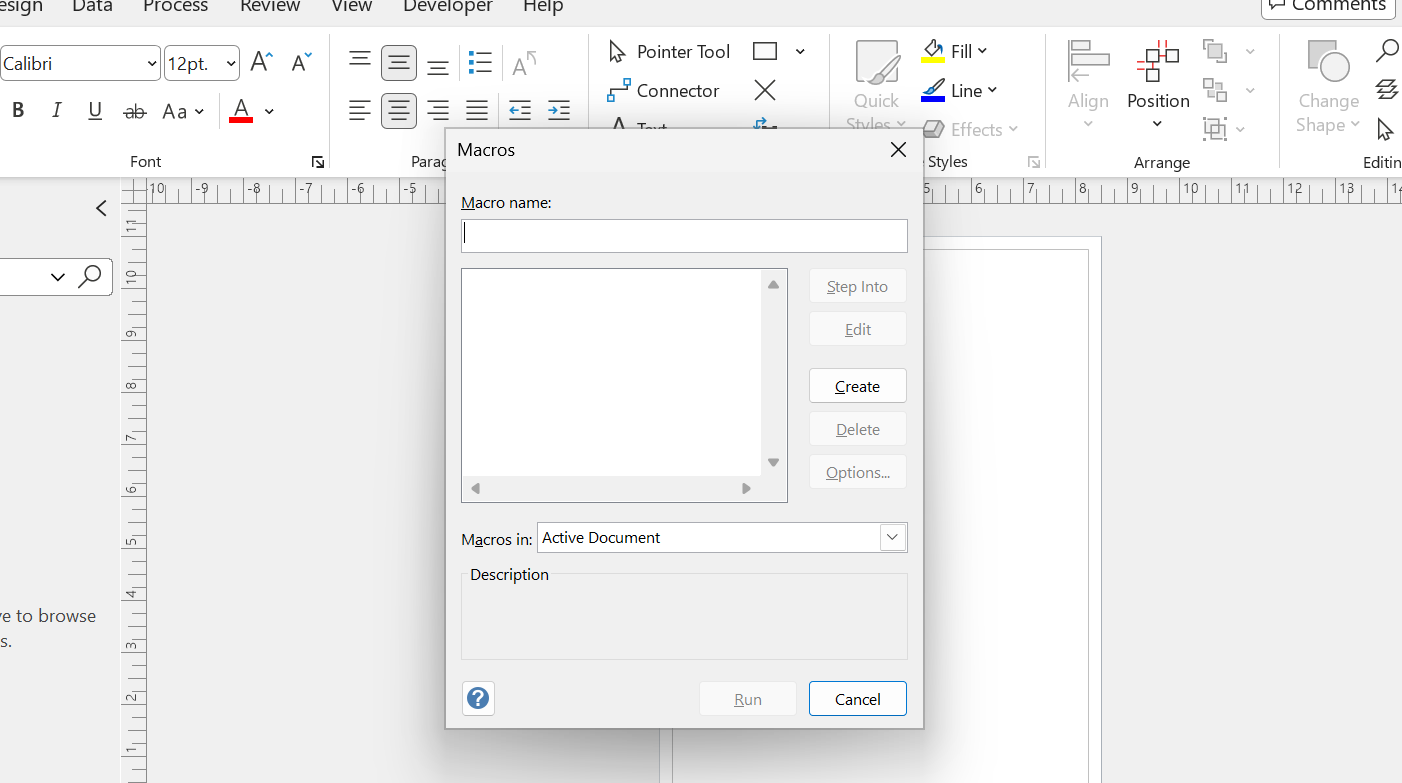Decrease the paragraph indent
1402x783 pixels.
[520, 111]
